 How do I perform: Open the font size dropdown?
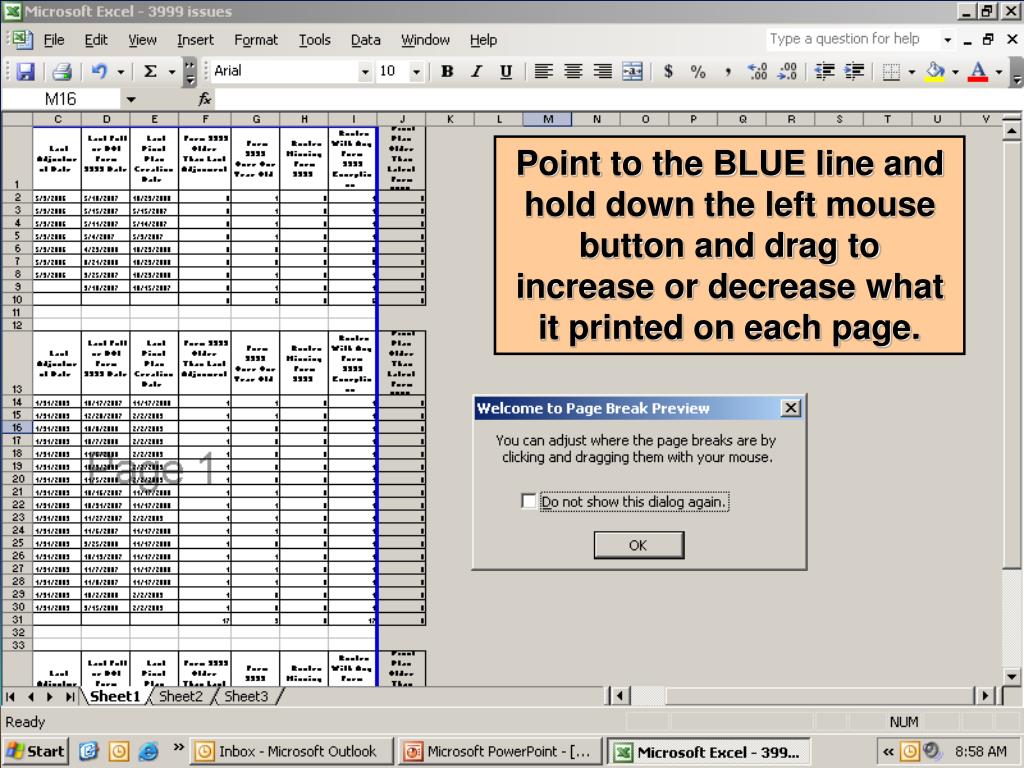416,72
